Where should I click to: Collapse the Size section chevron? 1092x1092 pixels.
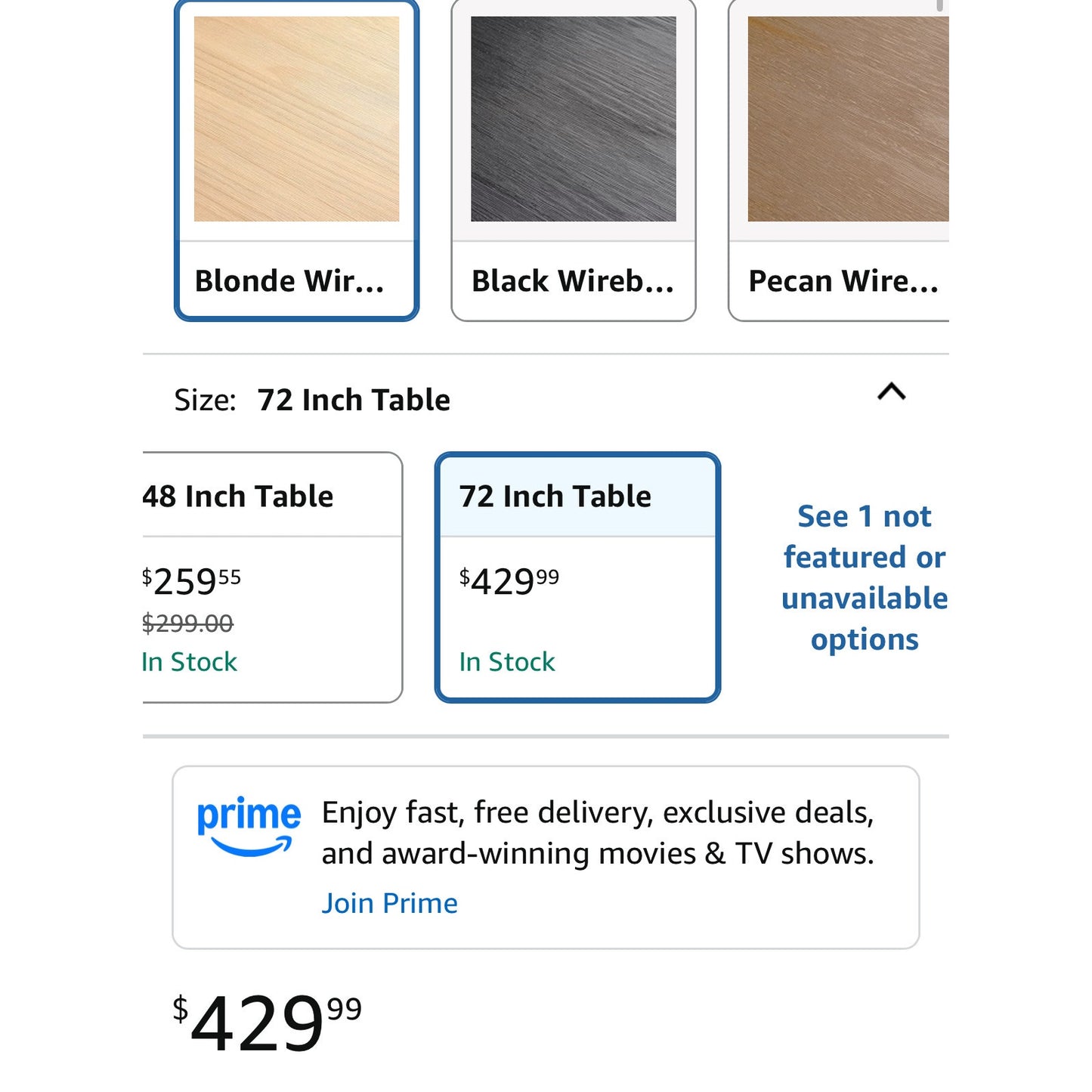click(891, 391)
